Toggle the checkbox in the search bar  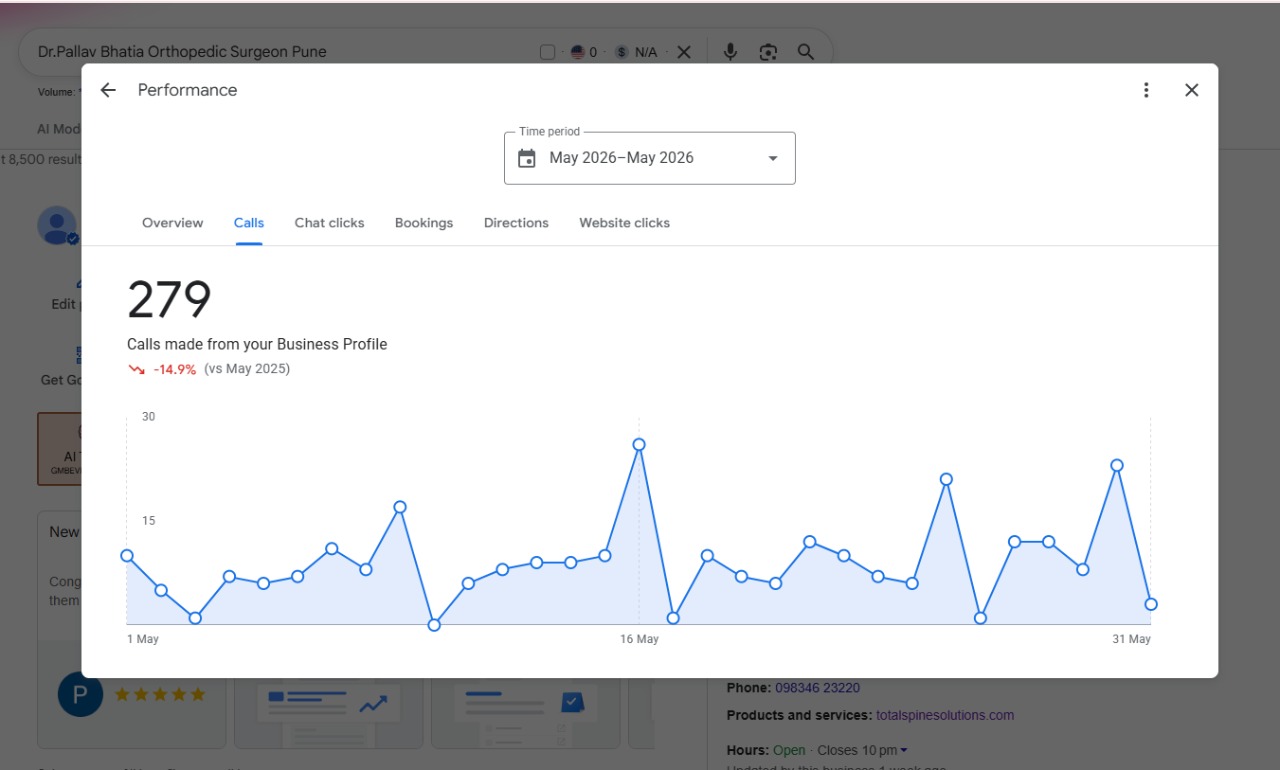click(x=547, y=52)
